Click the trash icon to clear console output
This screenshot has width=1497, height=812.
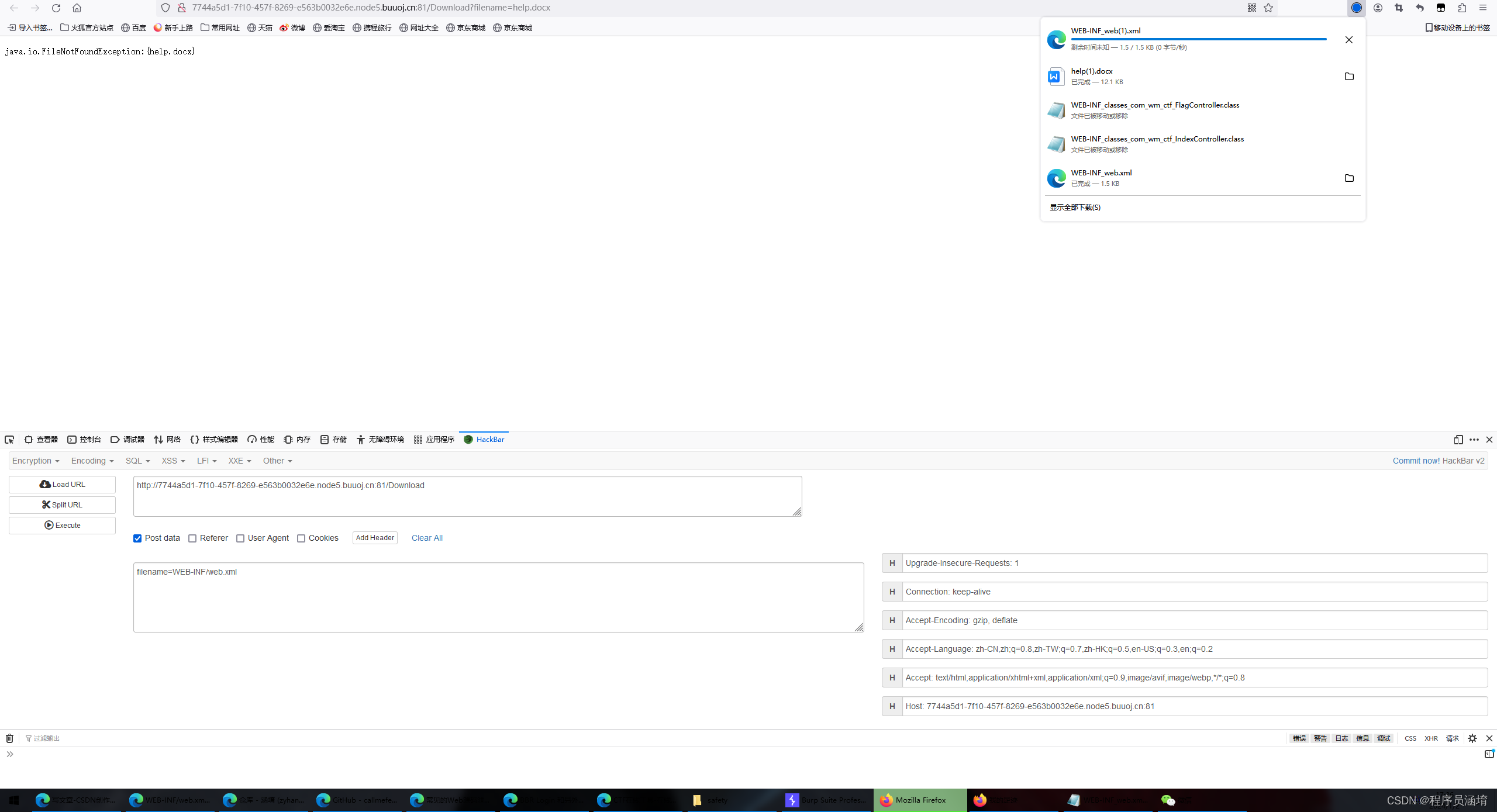point(9,738)
